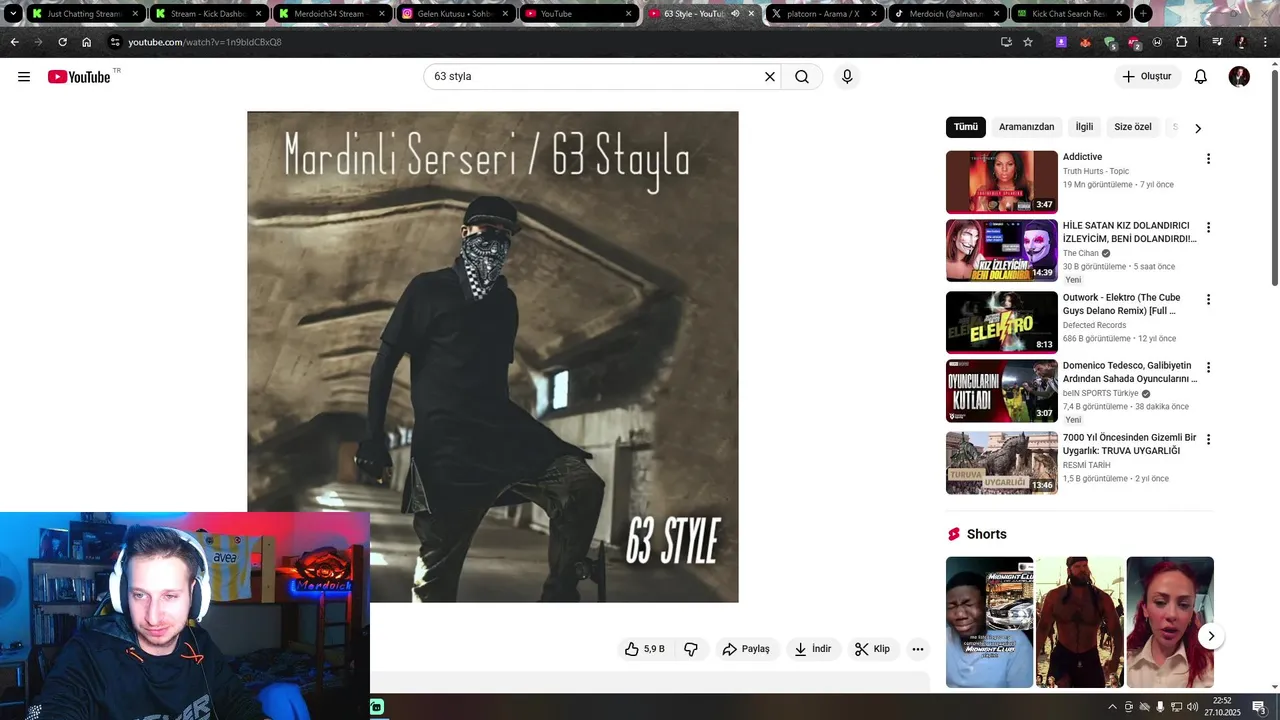Create a clip with Klip button

click(x=873, y=649)
